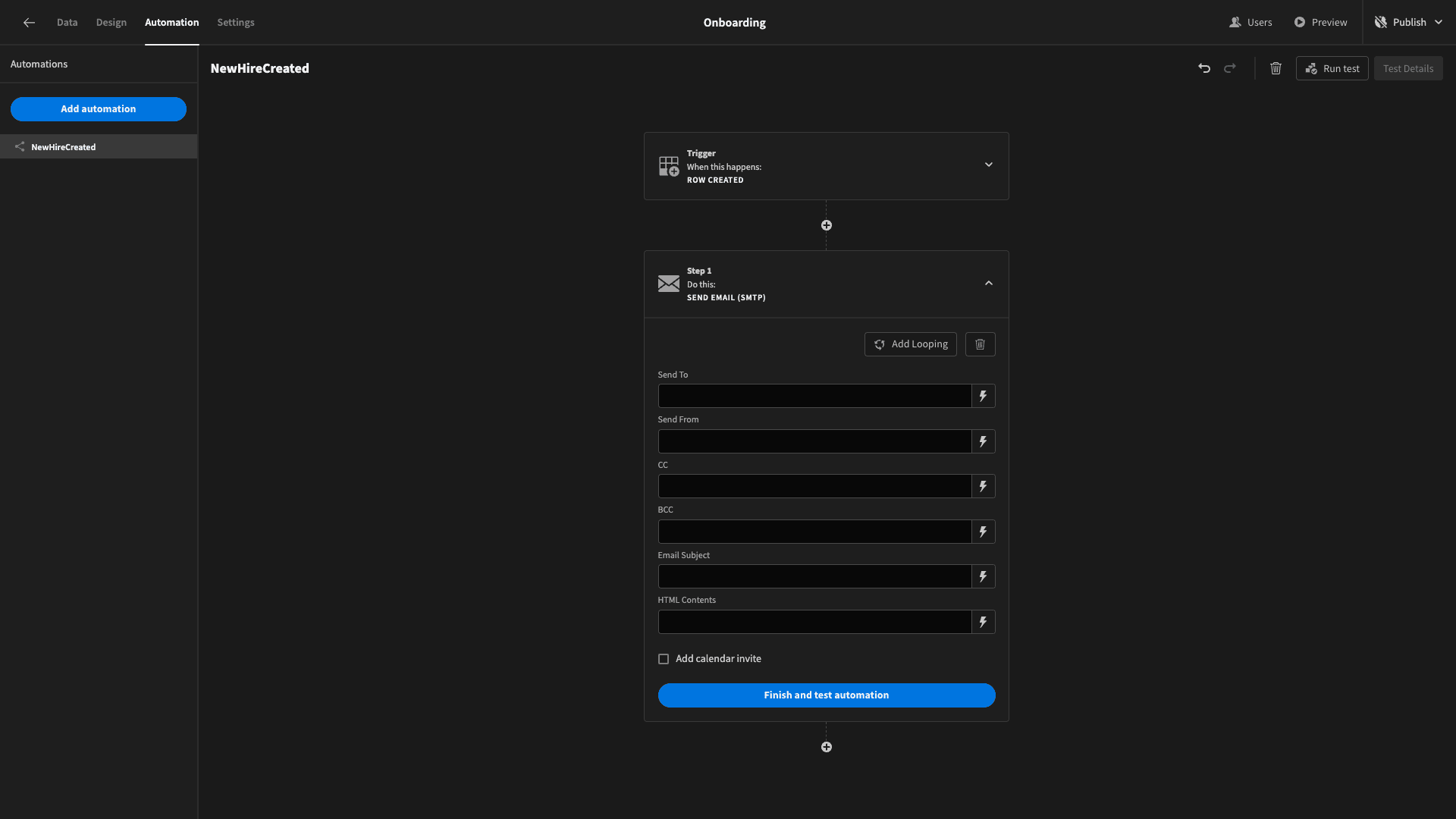Open bindings for the Send From field
Image resolution: width=1456 pixels, height=819 pixels.
click(983, 441)
